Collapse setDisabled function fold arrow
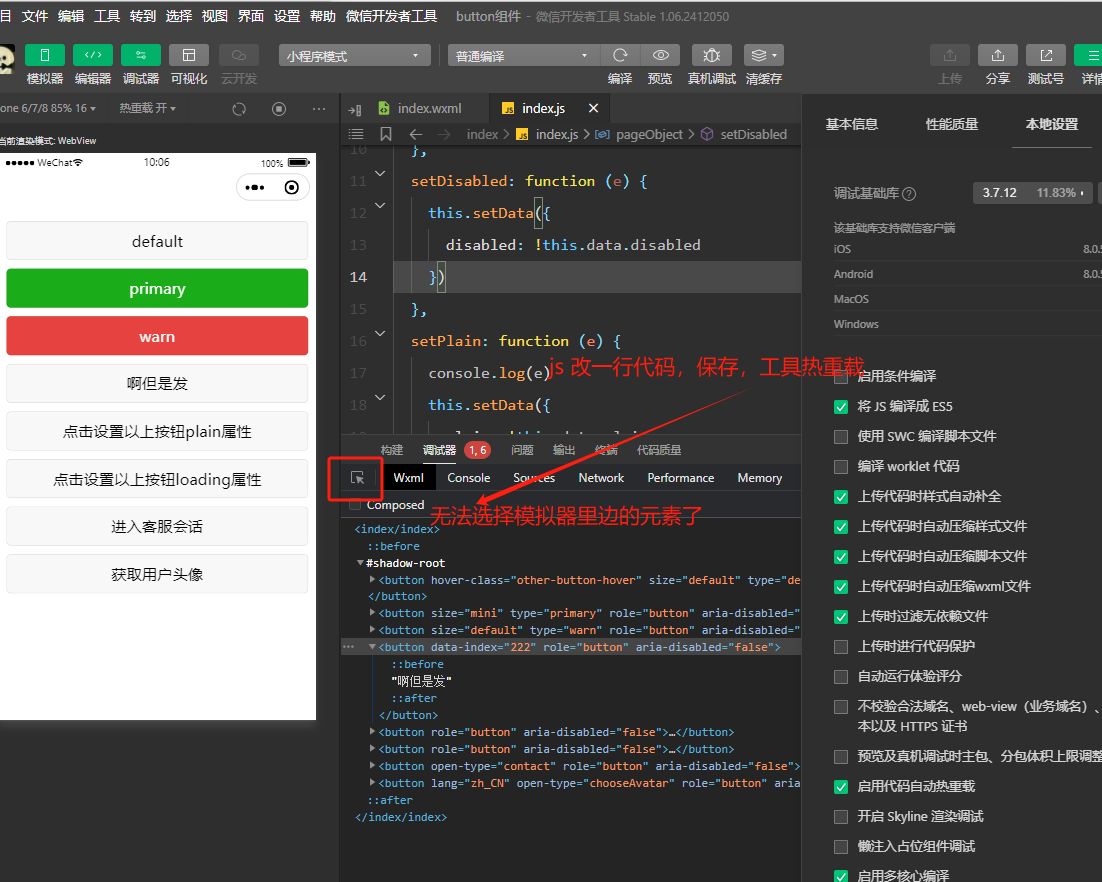 pyautogui.click(x=380, y=174)
